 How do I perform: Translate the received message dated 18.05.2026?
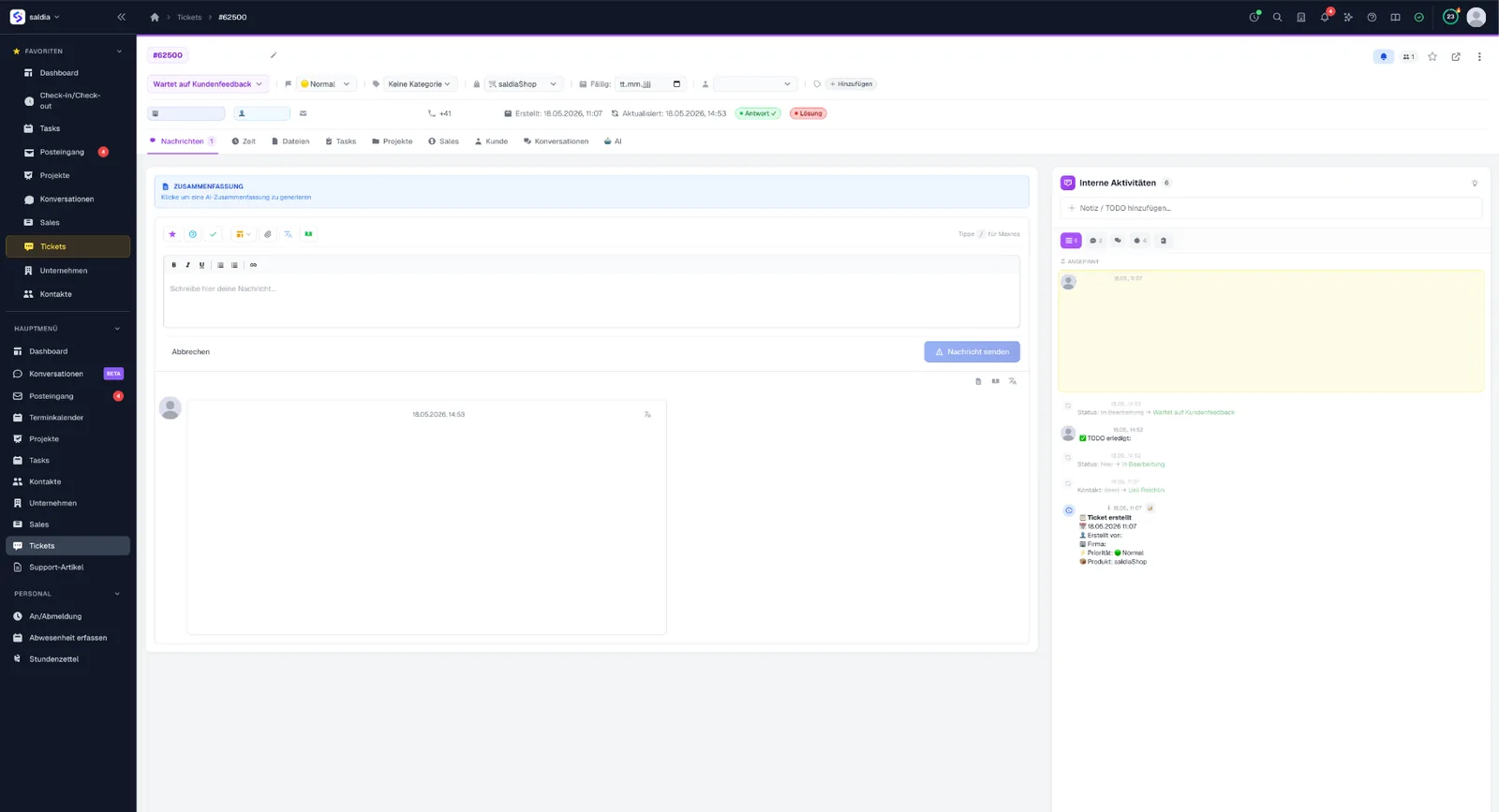click(647, 414)
